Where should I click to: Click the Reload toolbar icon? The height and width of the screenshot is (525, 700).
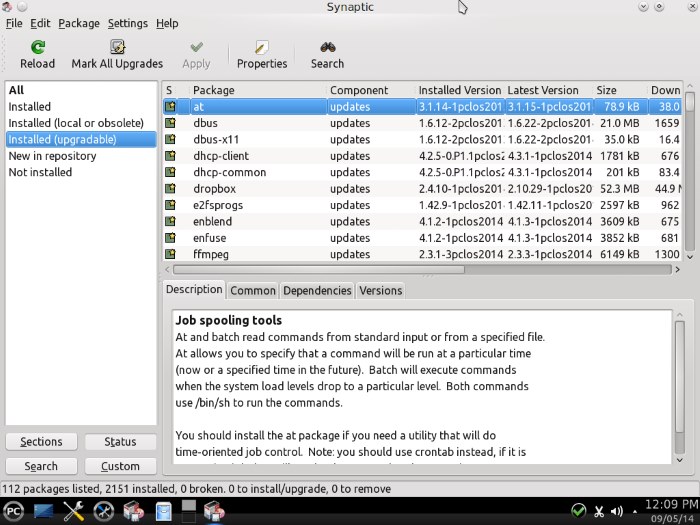click(37, 47)
